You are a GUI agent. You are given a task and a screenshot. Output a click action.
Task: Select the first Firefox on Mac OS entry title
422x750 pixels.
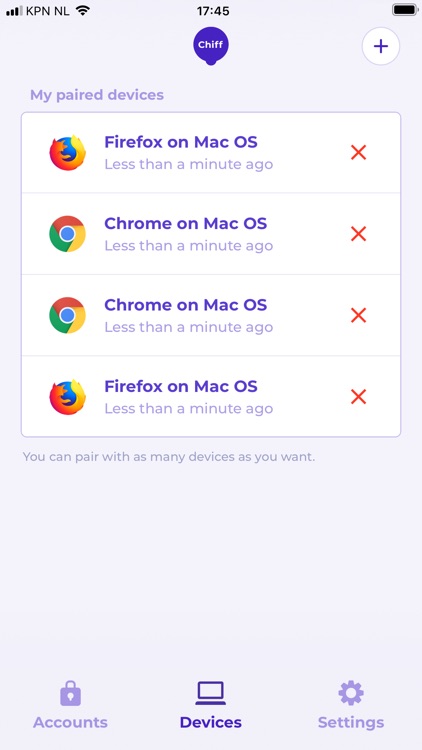[181, 142]
